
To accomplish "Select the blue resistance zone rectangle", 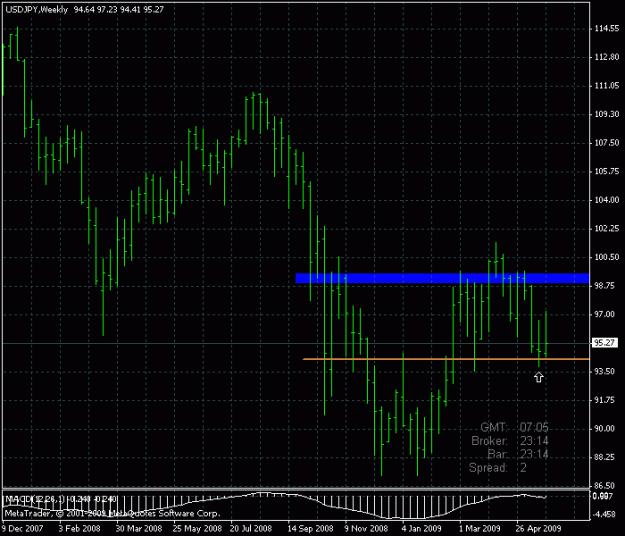I will tap(442, 278).
